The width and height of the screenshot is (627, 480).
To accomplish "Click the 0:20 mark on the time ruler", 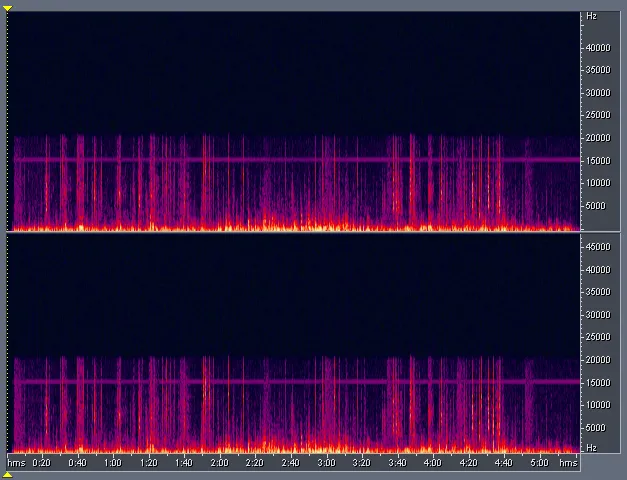I will point(42,463).
